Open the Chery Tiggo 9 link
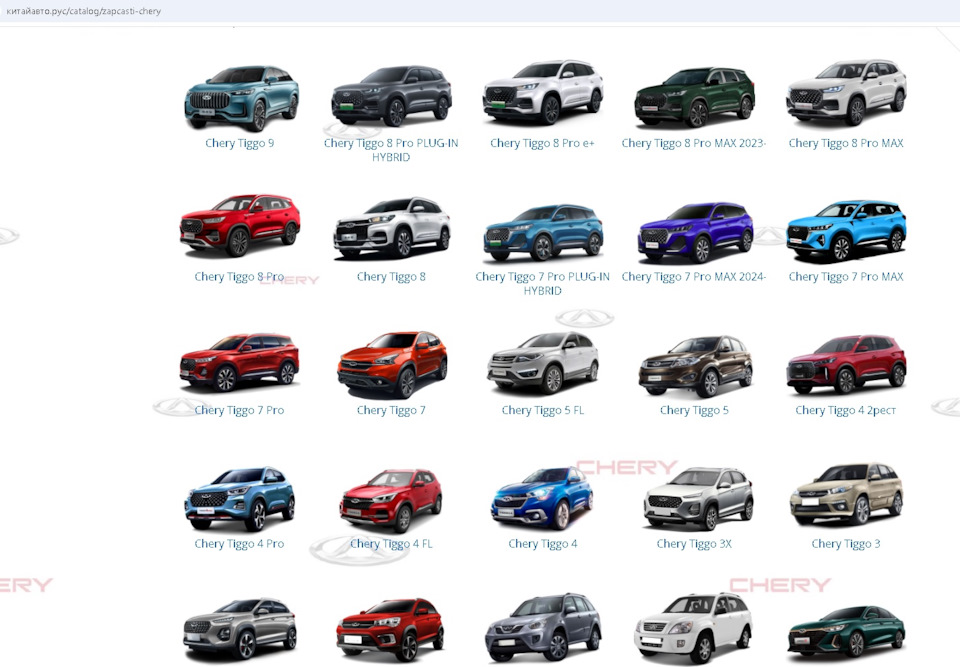960x667 pixels. coord(239,143)
